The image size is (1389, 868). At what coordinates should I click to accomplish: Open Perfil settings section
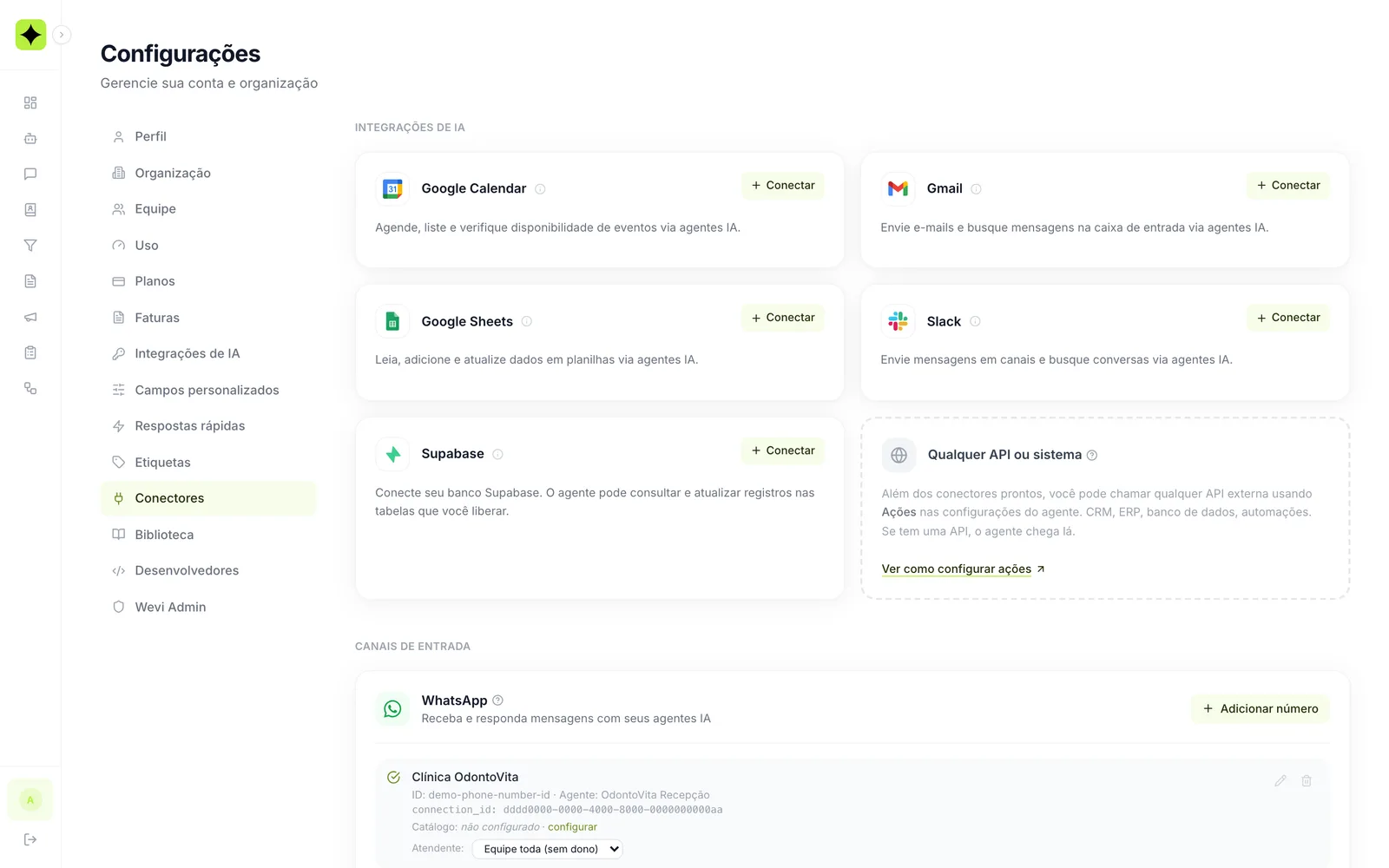[x=208, y=136]
